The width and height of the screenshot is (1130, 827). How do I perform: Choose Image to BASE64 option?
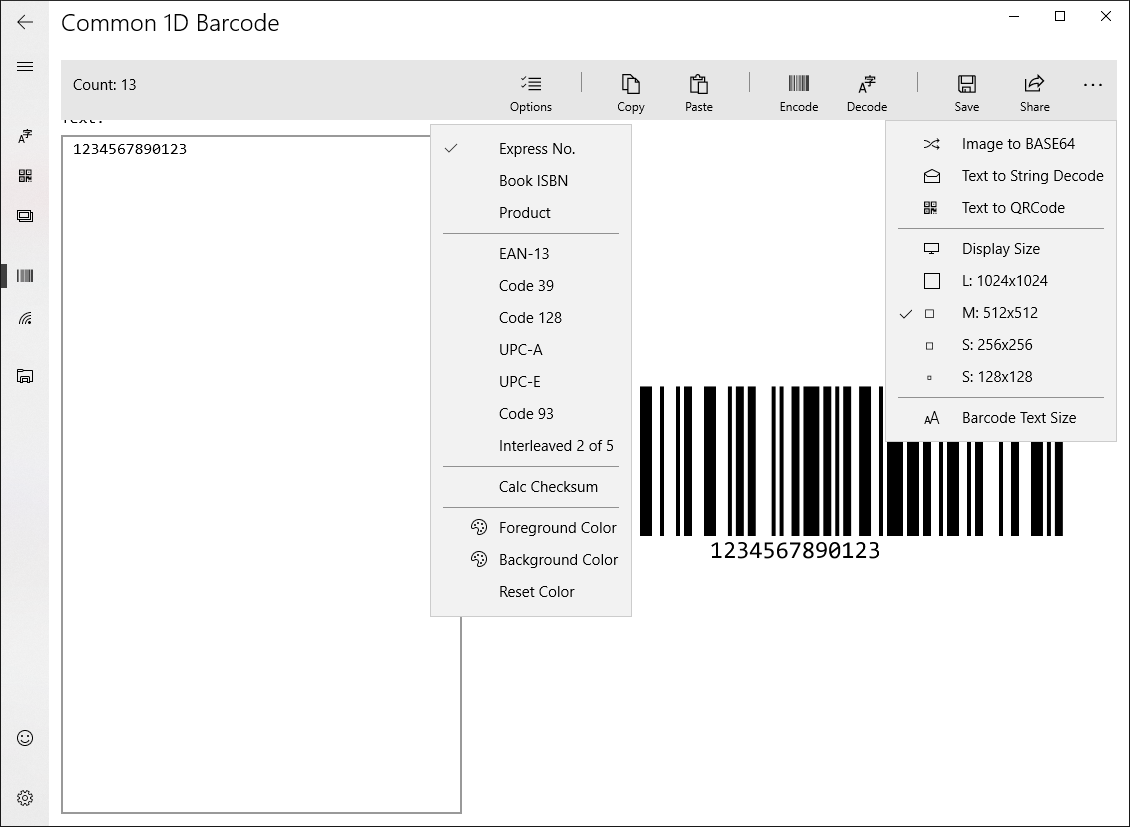click(1001, 144)
